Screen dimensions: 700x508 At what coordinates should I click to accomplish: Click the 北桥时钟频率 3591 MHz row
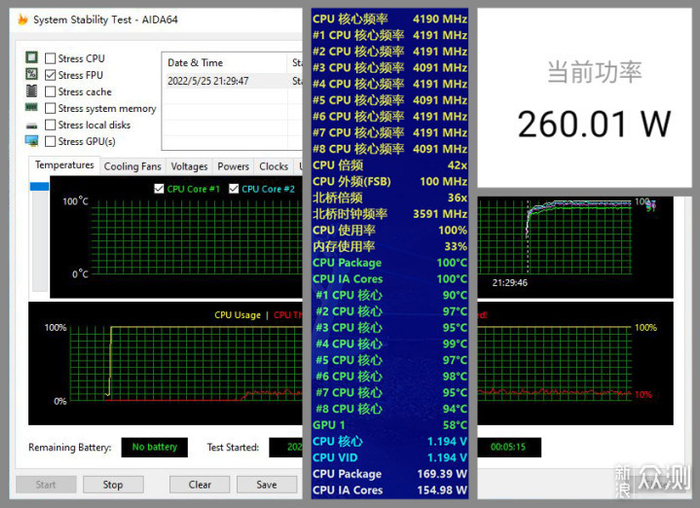point(390,214)
